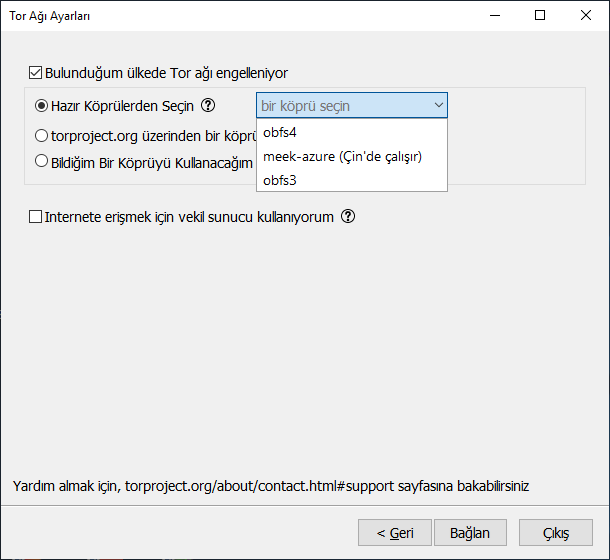Click help icon next to vekil sunucu option
Screen dimensions: 610x560
pos(348,216)
